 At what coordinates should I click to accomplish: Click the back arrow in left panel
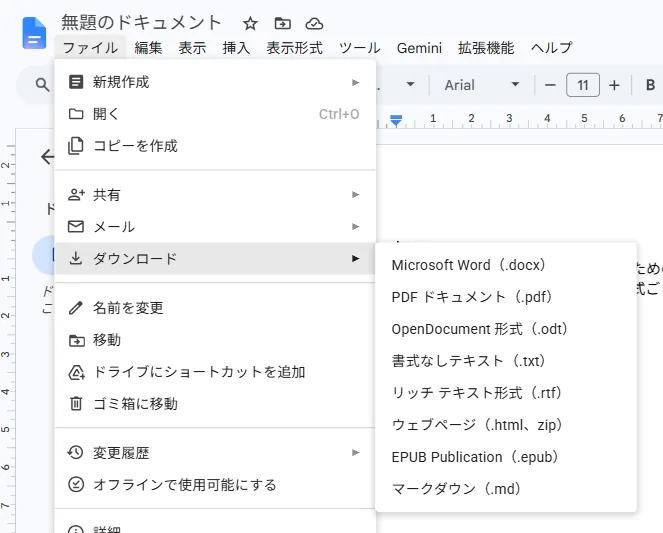(x=47, y=157)
